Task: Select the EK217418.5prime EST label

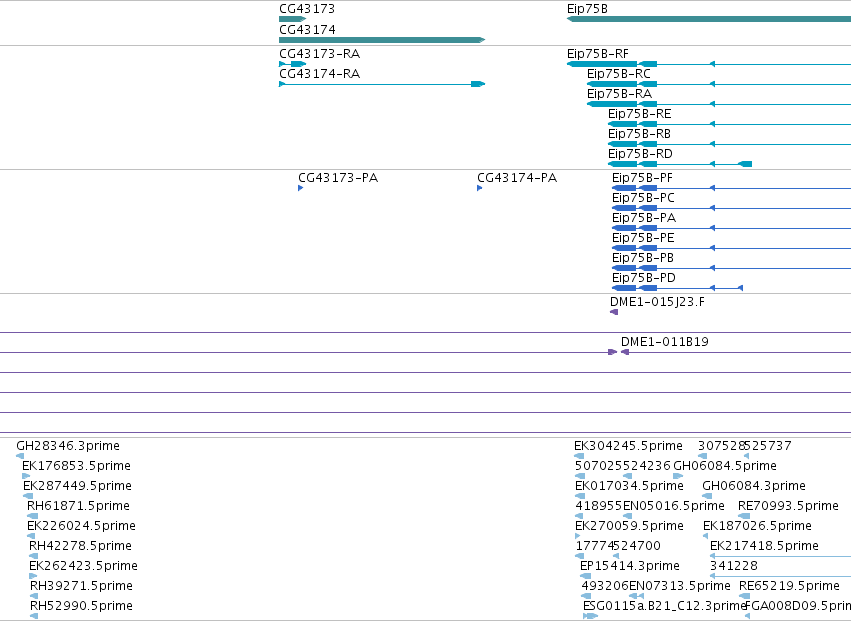Action: tap(765, 546)
